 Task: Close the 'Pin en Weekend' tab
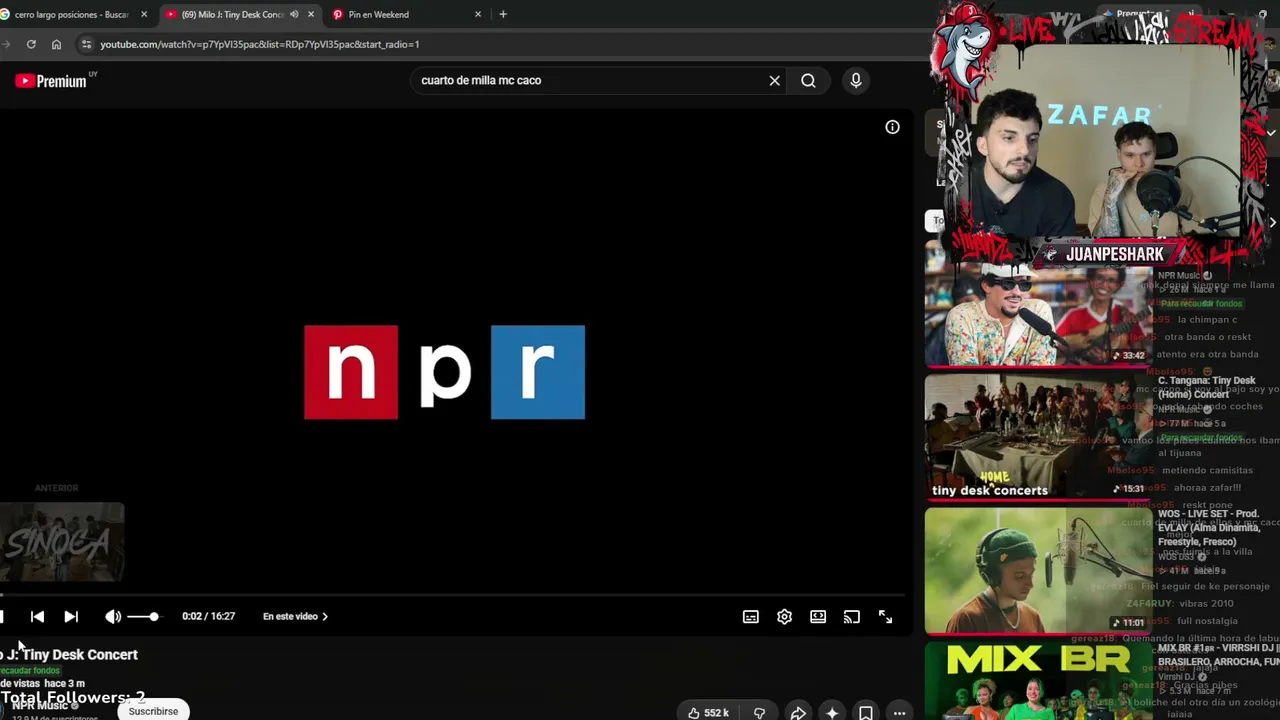[x=478, y=15]
